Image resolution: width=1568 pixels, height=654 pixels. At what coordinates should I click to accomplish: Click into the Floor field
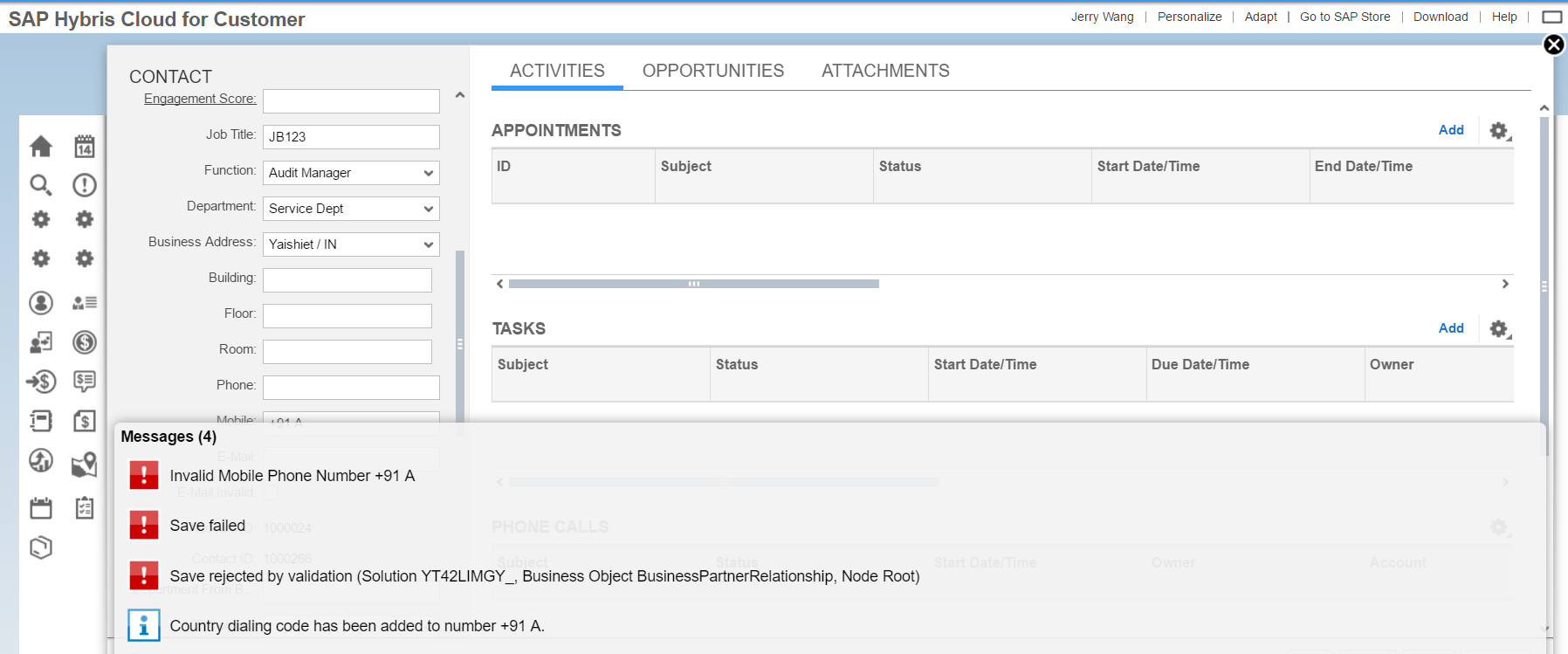click(x=347, y=316)
